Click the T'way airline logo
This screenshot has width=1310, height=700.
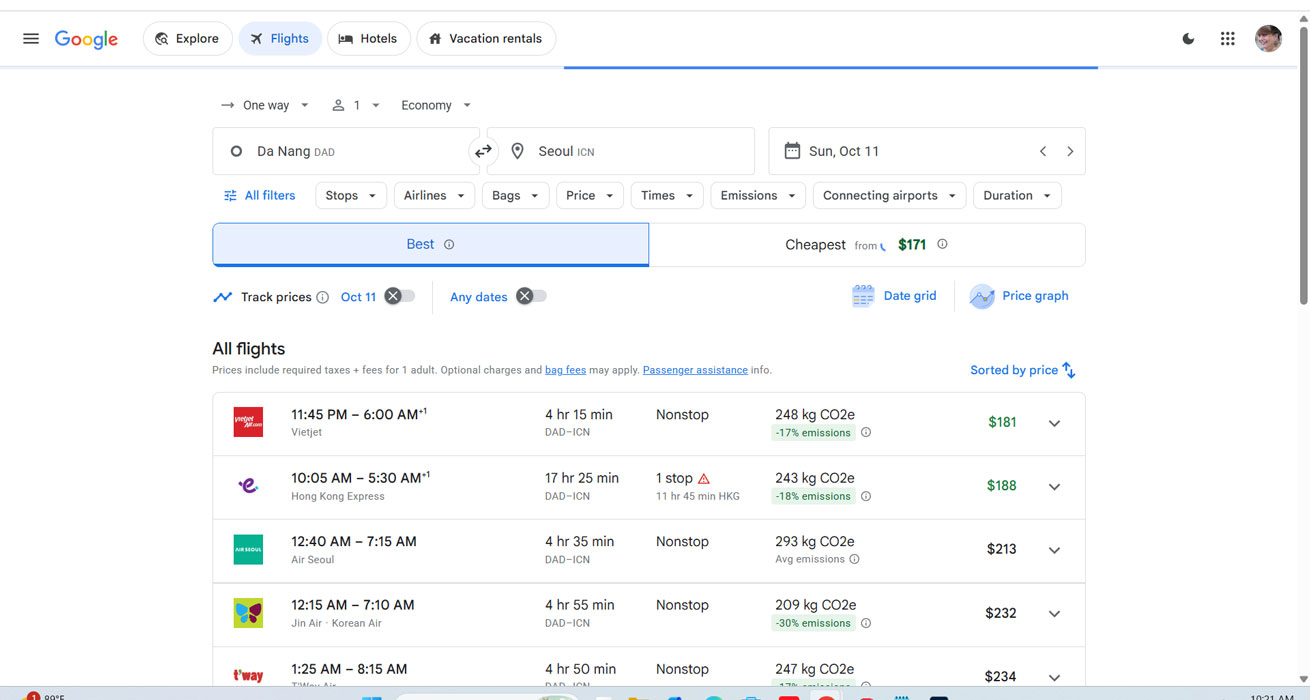click(x=248, y=676)
